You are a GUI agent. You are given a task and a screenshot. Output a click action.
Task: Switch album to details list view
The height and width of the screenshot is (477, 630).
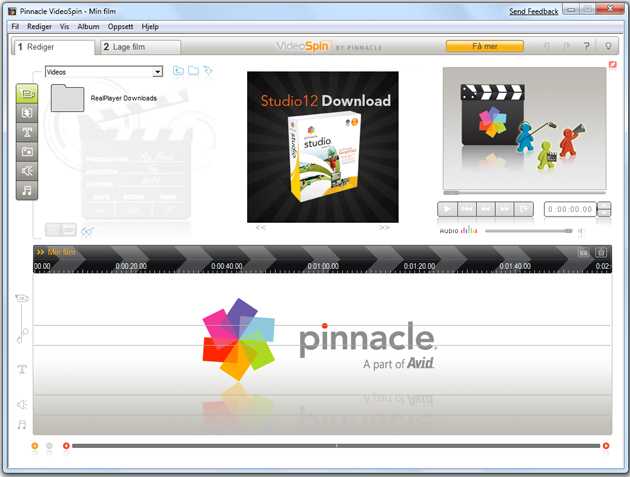pyautogui.click(x=53, y=230)
